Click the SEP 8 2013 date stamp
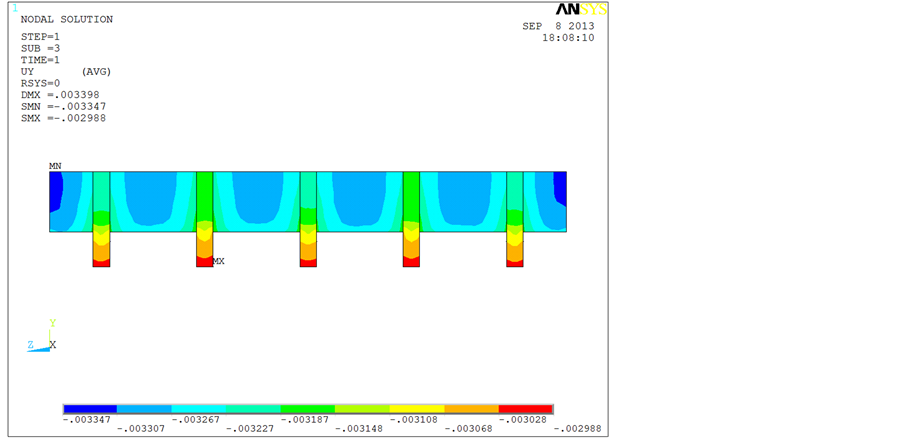The width and height of the screenshot is (902, 438). (x=558, y=26)
